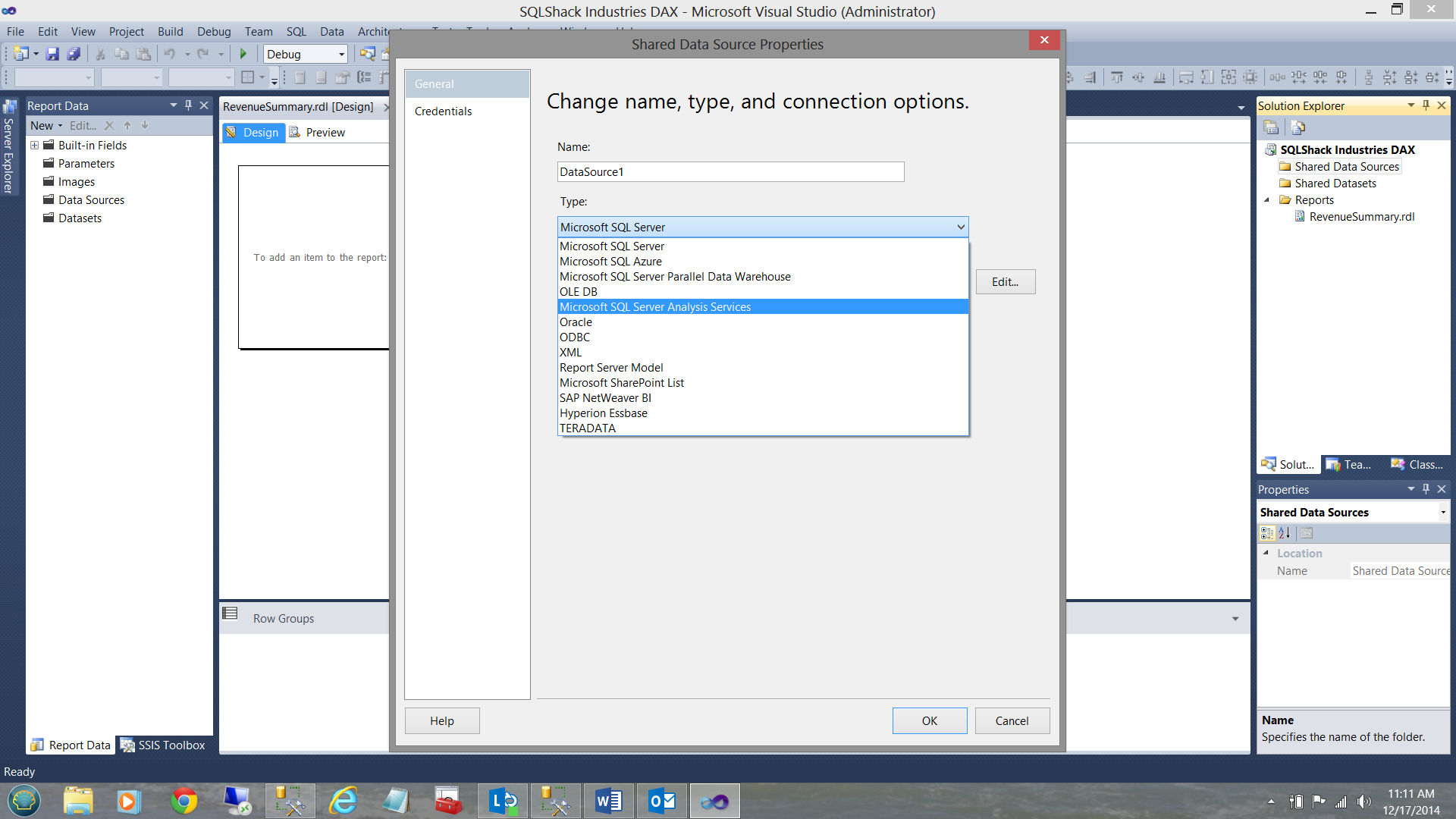Click the OK button in dialog
1456x819 pixels.
point(929,720)
